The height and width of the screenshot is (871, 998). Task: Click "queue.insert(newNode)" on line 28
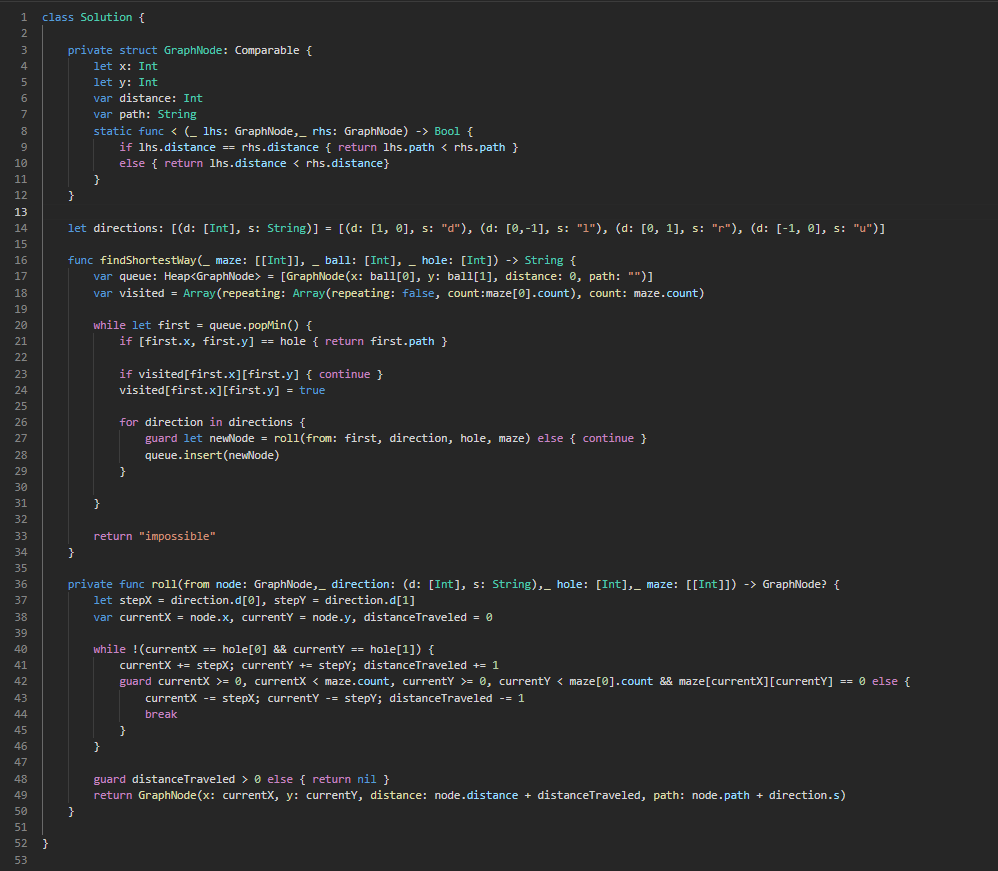click(x=212, y=455)
